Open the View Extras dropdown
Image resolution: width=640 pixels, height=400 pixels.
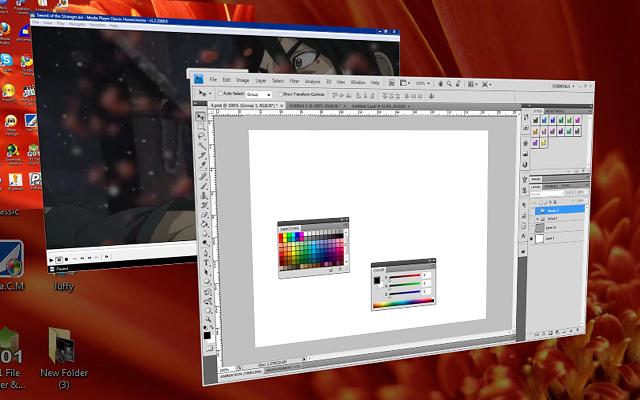405,83
